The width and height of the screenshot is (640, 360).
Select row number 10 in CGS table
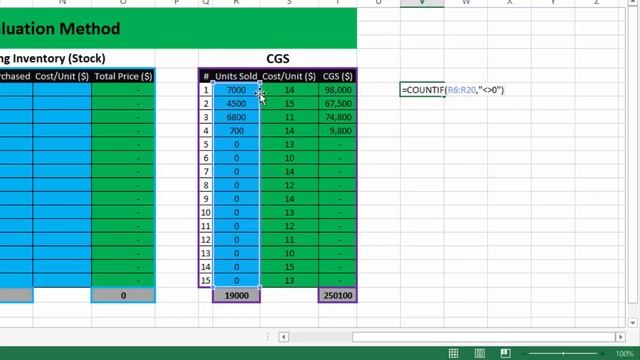tap(206, 212)
